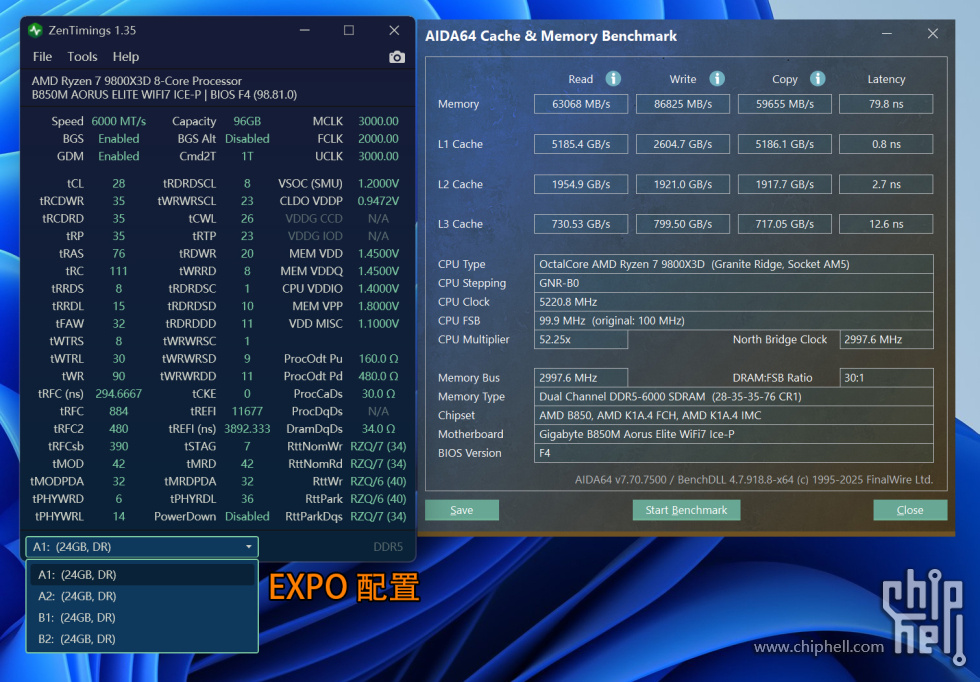
Task: Click the Copy info icon in AIDA64
Action: coord(818,79)
